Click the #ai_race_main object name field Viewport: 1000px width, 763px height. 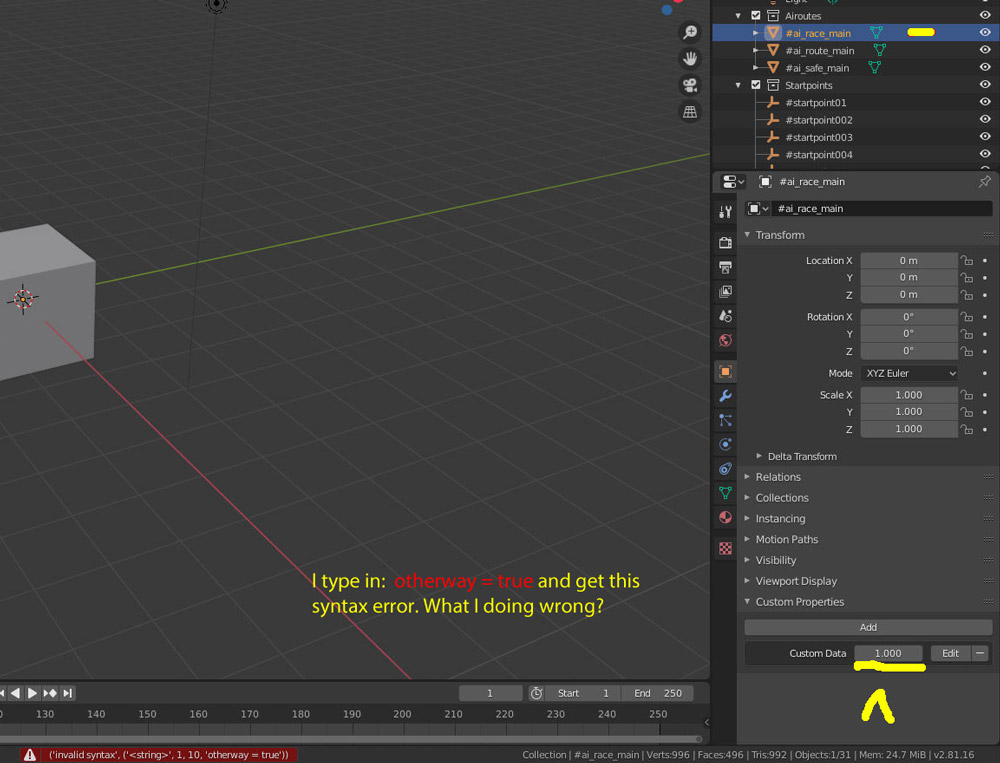click(882, 209)
